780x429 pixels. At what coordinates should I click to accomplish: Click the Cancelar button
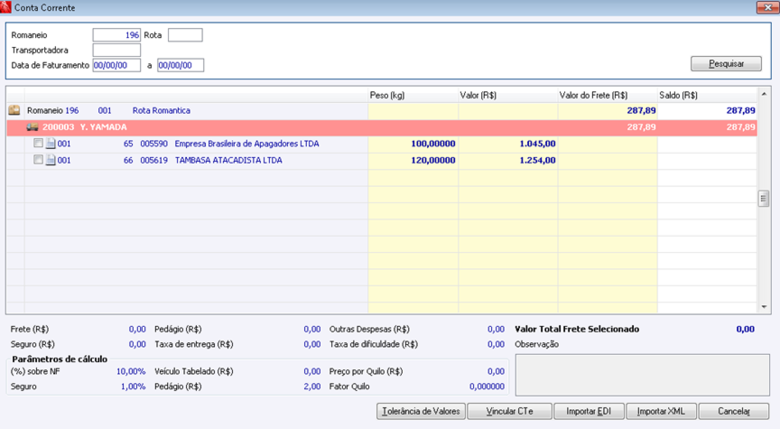pyautogui.click(x=733, y=411)
